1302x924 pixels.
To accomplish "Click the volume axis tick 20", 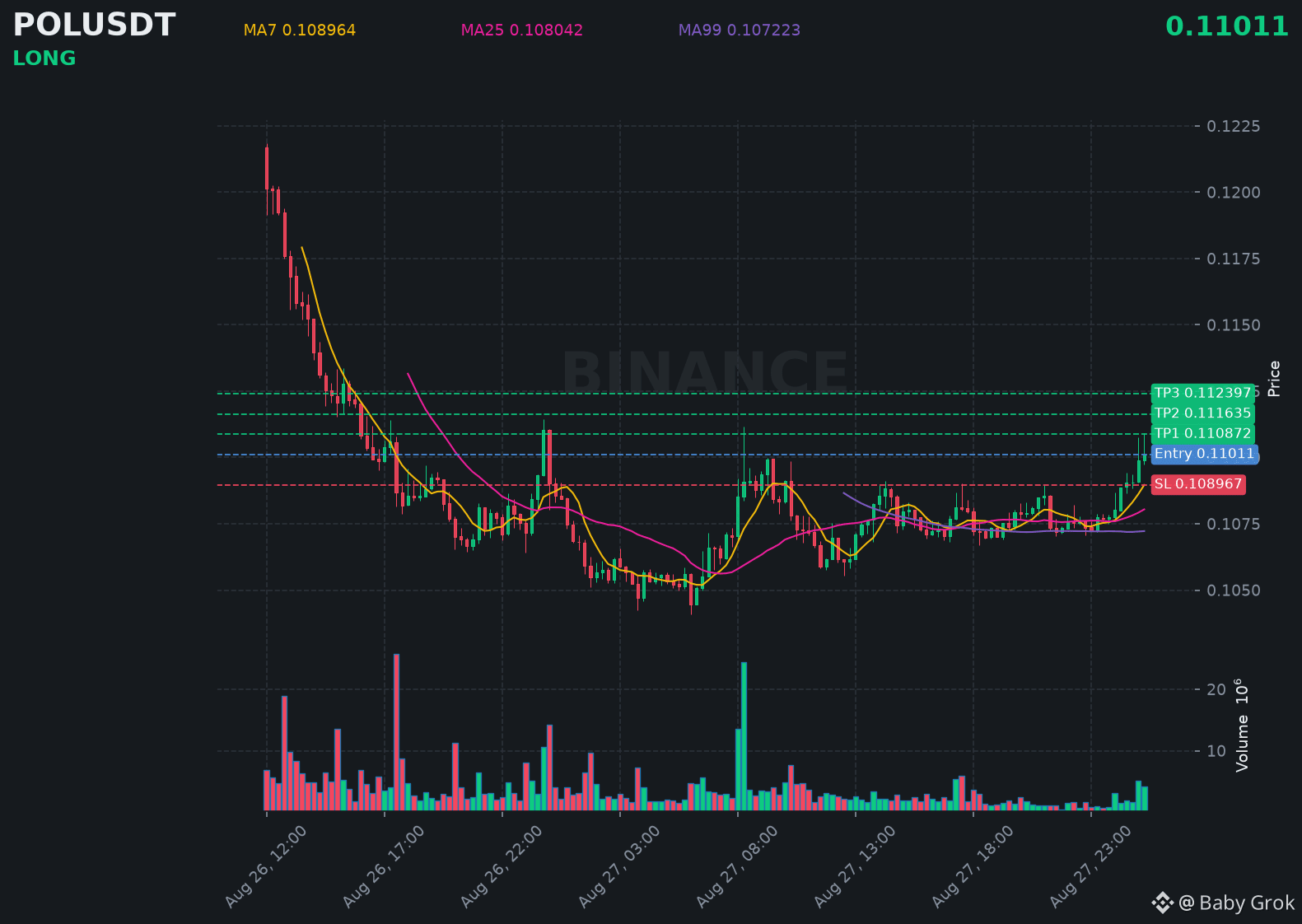I will click(1216, 690).
